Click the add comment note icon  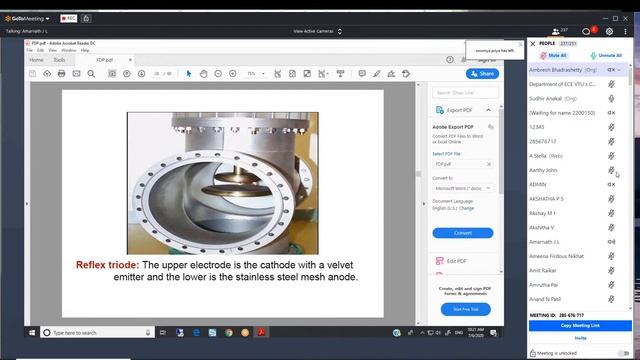point(362,74)
